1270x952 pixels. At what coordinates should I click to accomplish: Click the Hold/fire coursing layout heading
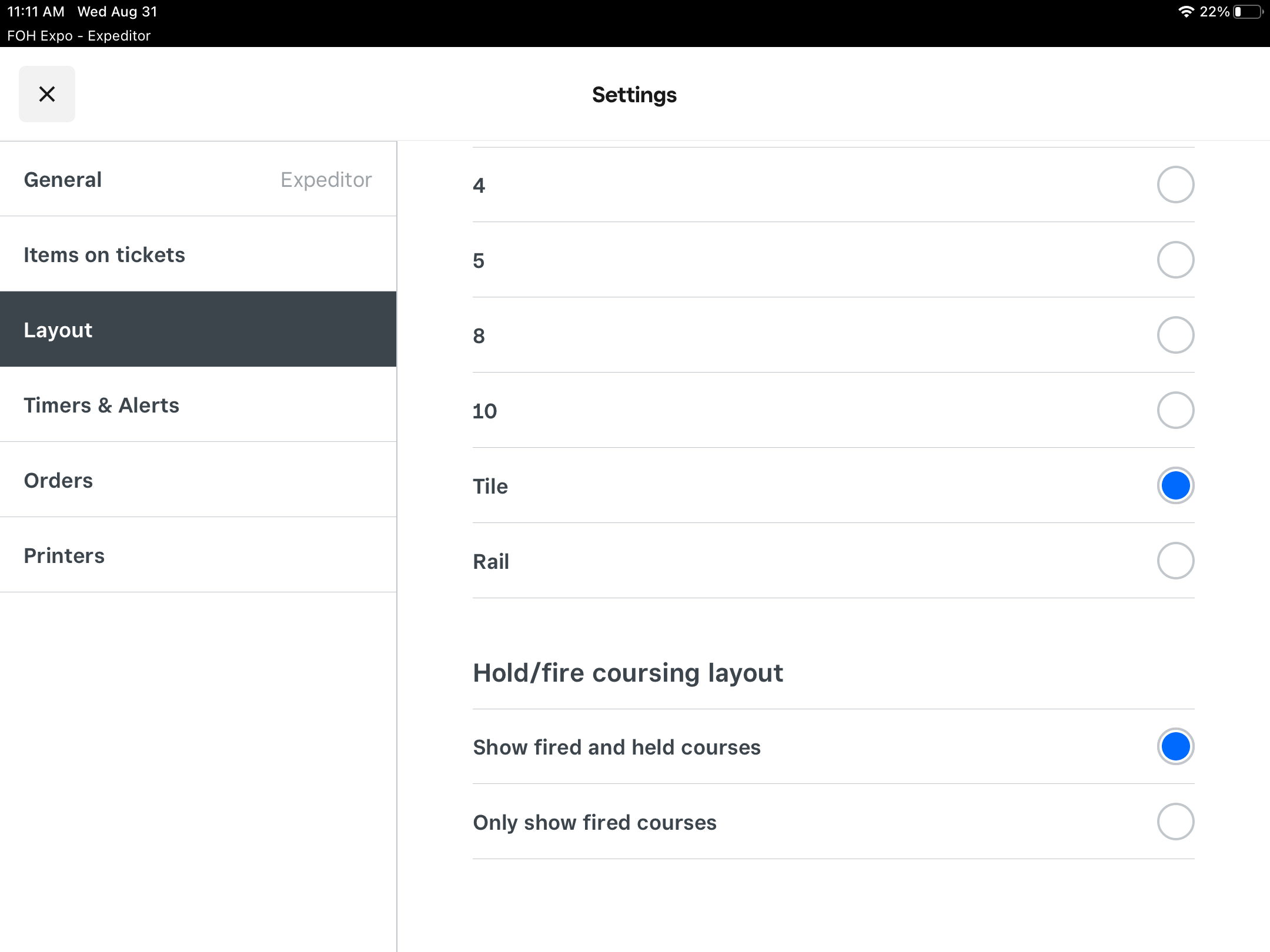[x=628, y=673]
